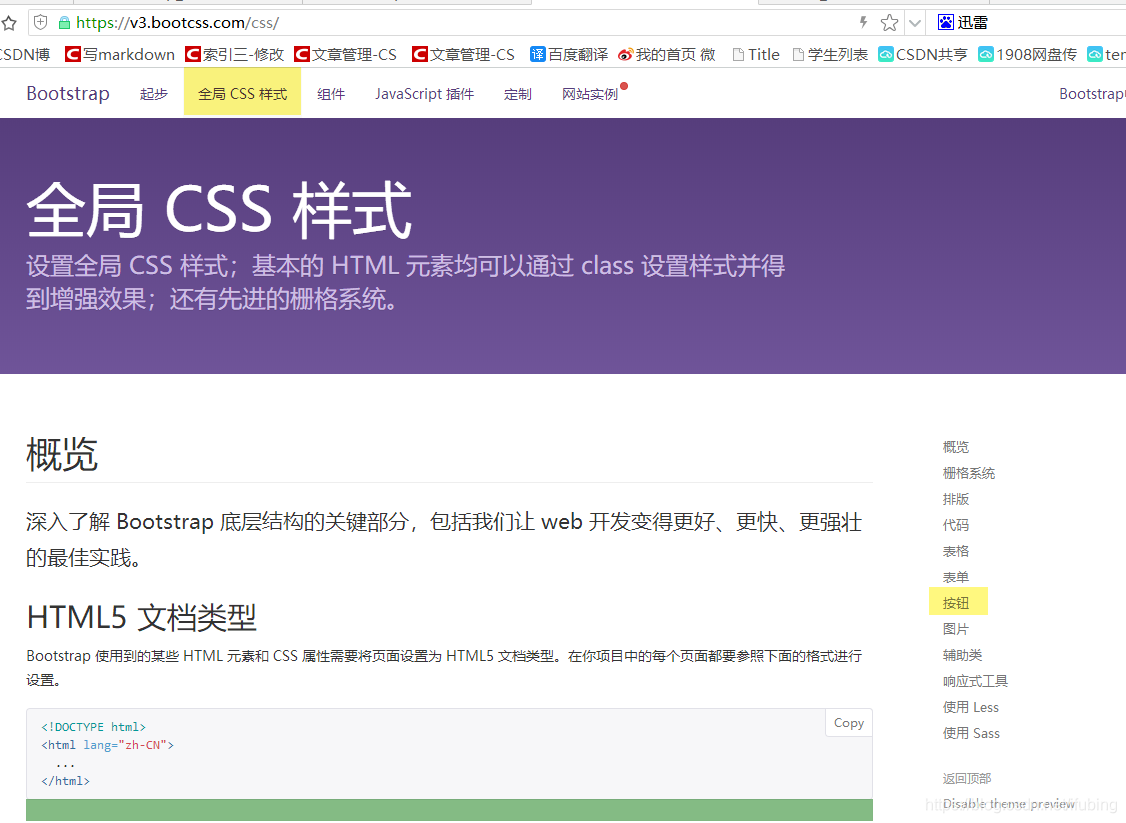Jump to 使用 Less in the sidebar

[971, 707]
